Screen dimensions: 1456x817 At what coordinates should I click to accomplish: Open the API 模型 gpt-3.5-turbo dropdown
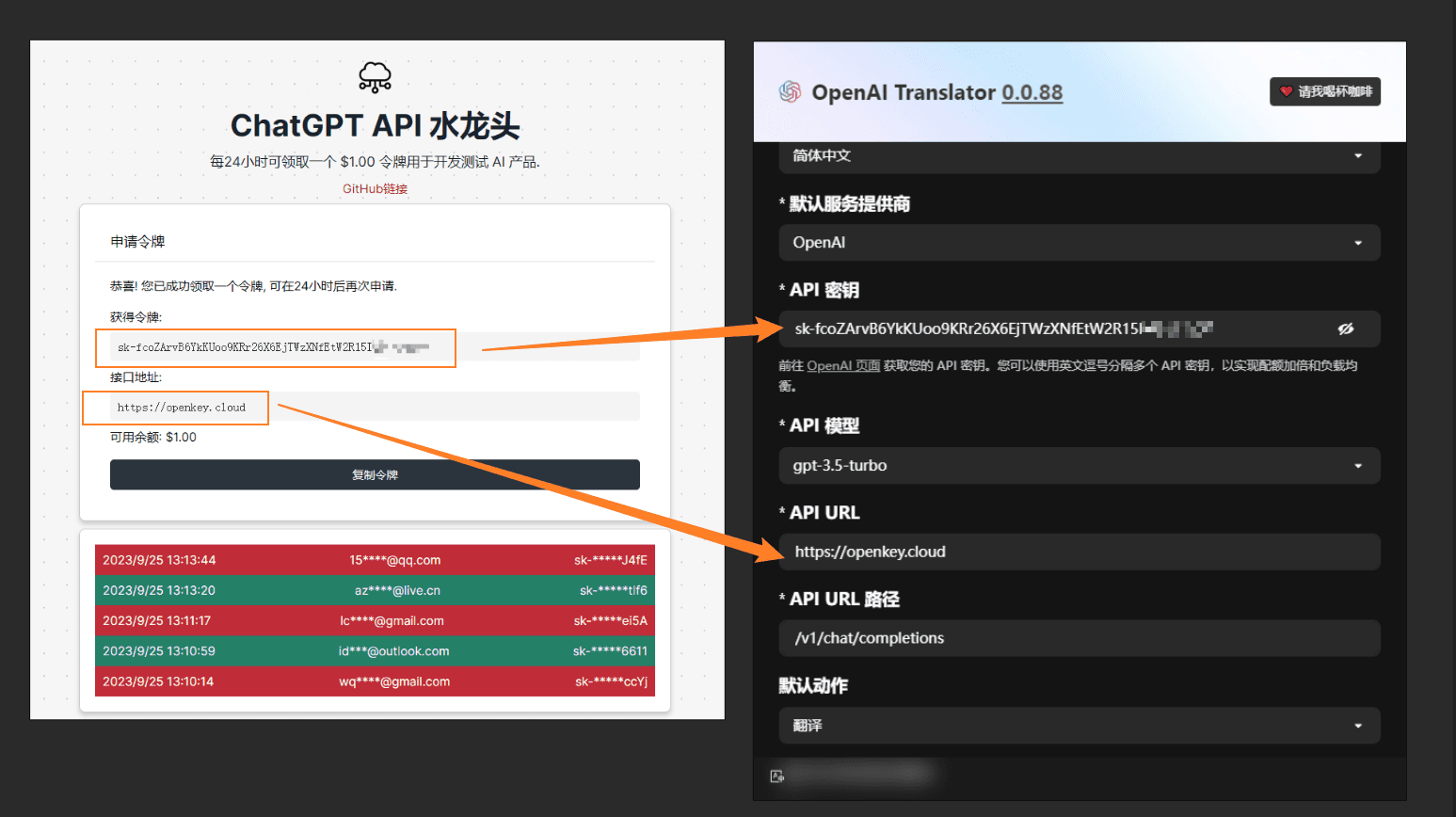[1080, 466]
